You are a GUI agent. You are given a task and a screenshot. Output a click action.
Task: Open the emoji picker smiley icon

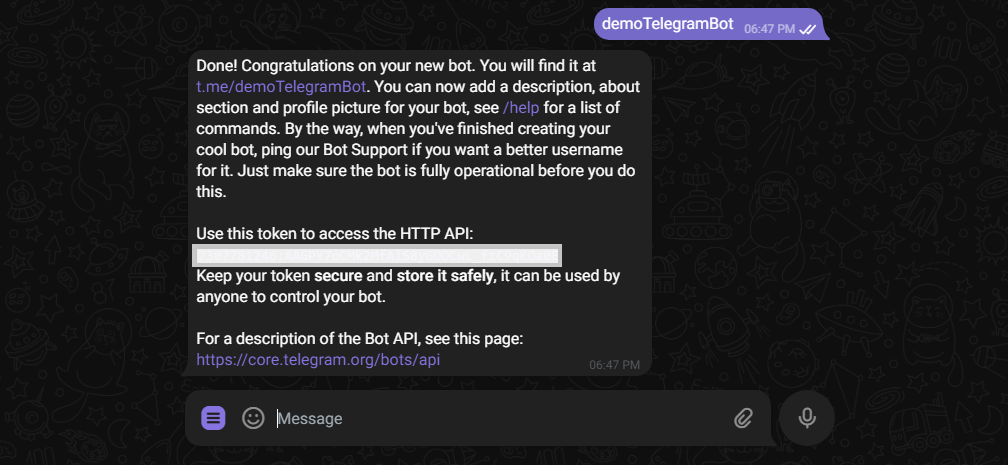253,418
